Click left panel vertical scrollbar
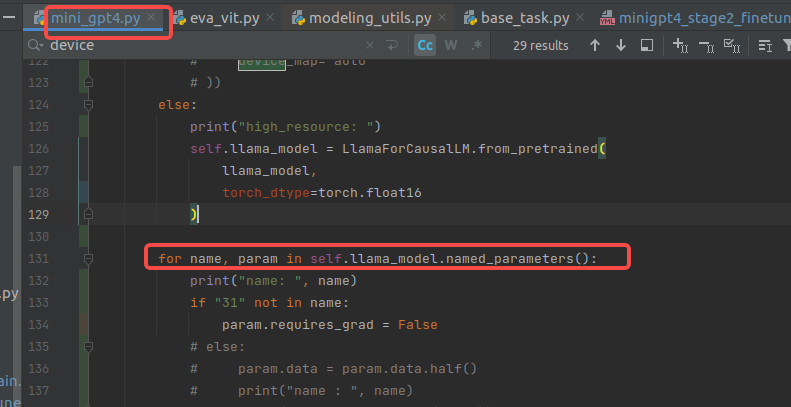 [x=17, y=286]
